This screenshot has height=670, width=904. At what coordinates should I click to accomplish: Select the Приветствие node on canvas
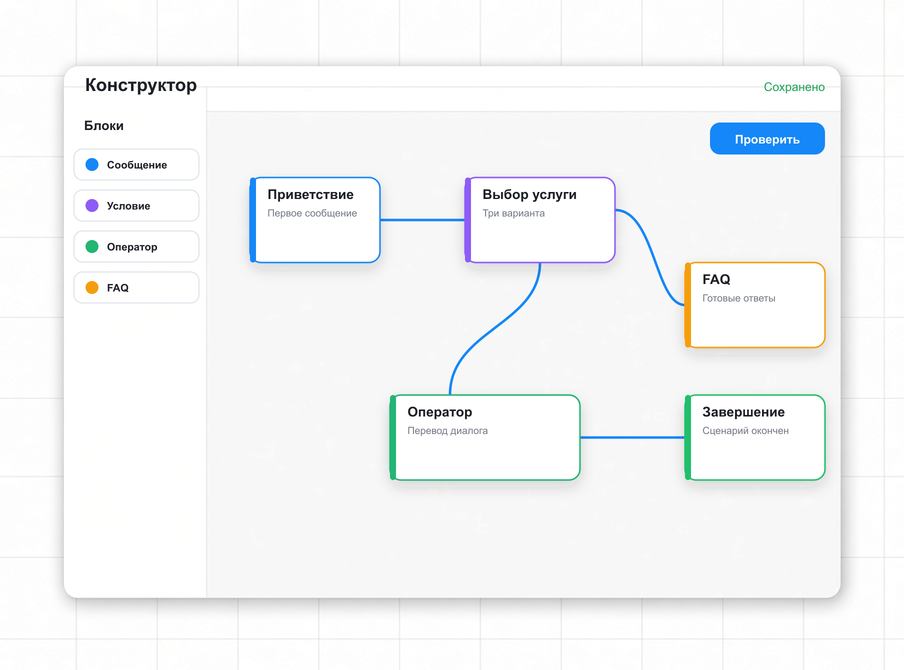315,220
